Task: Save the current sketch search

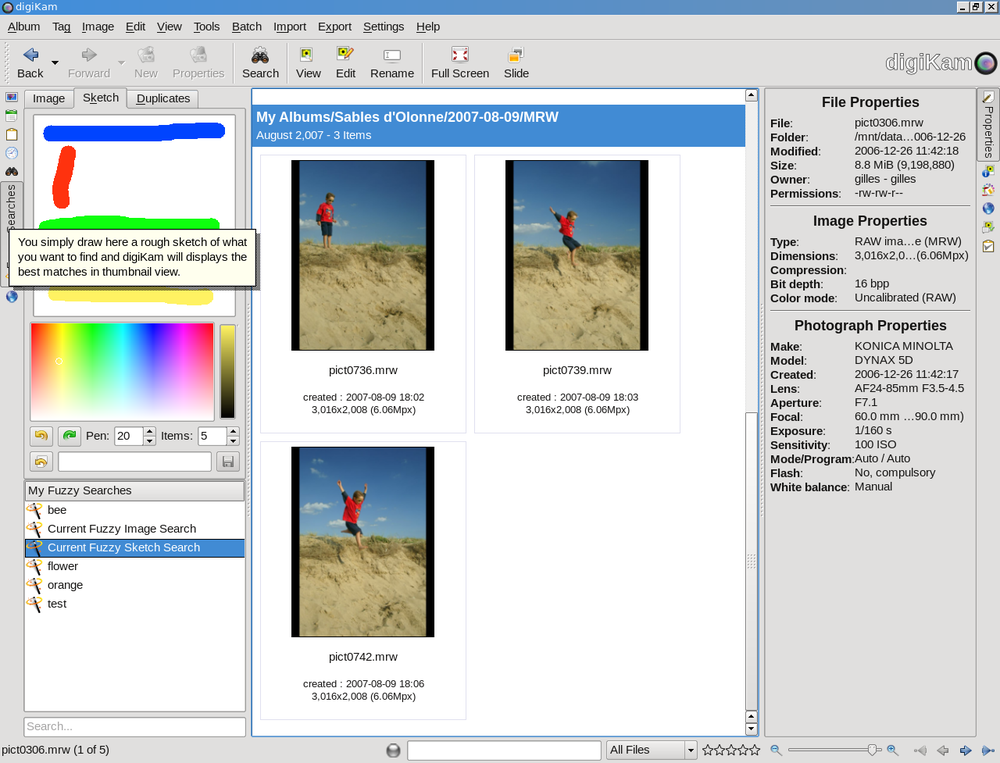Action: 228,462
